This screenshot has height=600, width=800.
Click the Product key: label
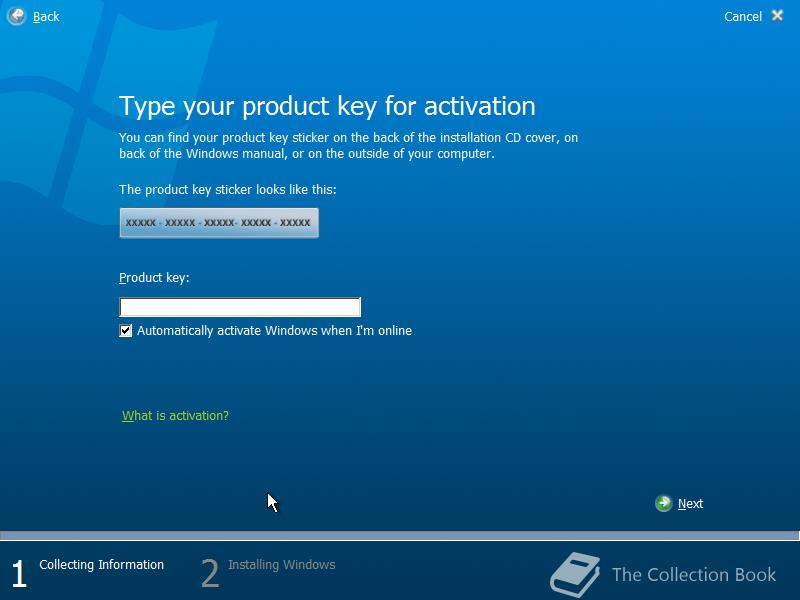tap(154, 278)
